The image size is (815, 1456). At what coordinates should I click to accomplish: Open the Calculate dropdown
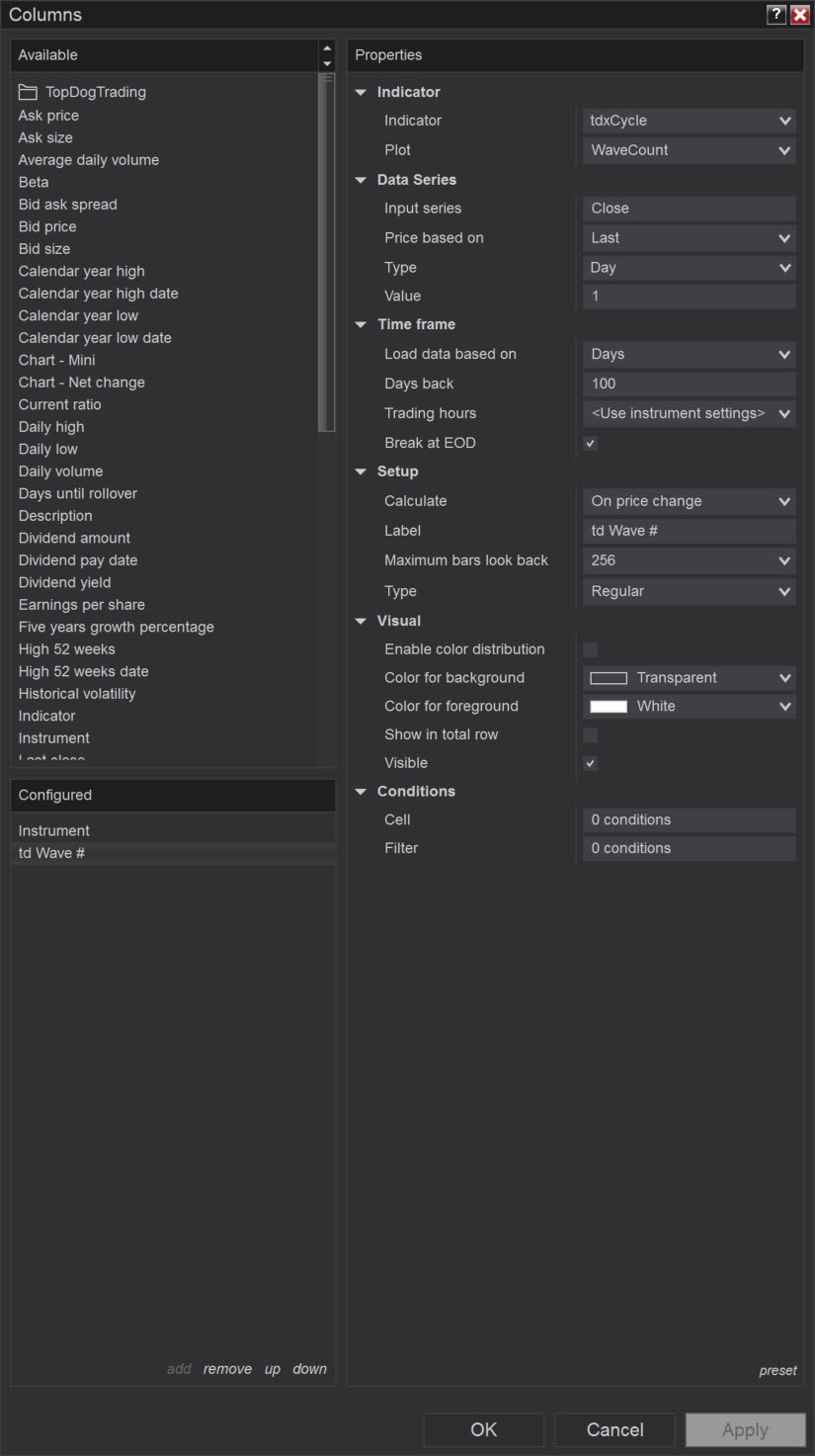point(689,501)
